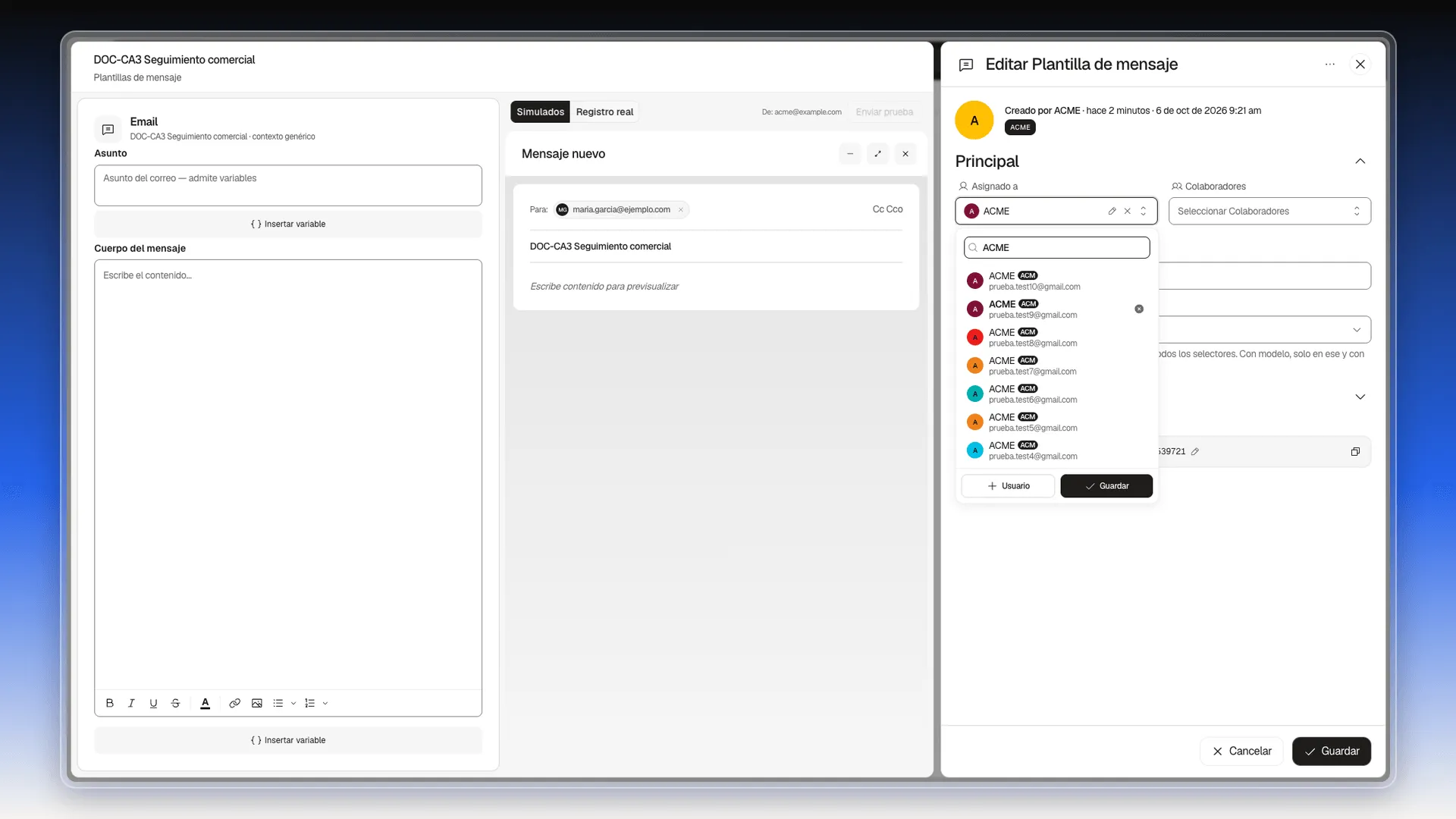Image resolution: width=1456 pixels, height=819 pixels.
Task: Expand the collapsed section chevron below the helper text
Action: tap(1360, 397)
